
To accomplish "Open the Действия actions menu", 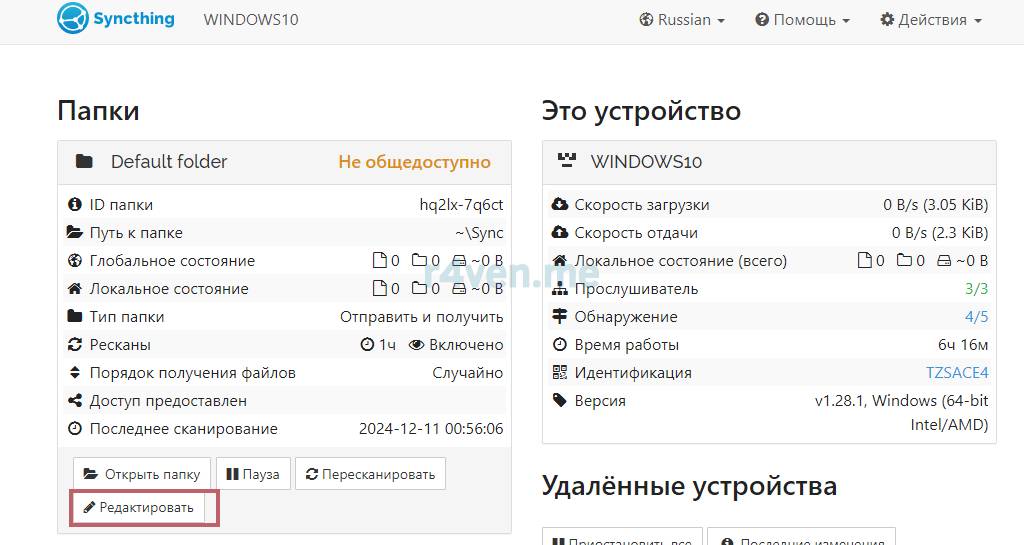I will (930, 20).
